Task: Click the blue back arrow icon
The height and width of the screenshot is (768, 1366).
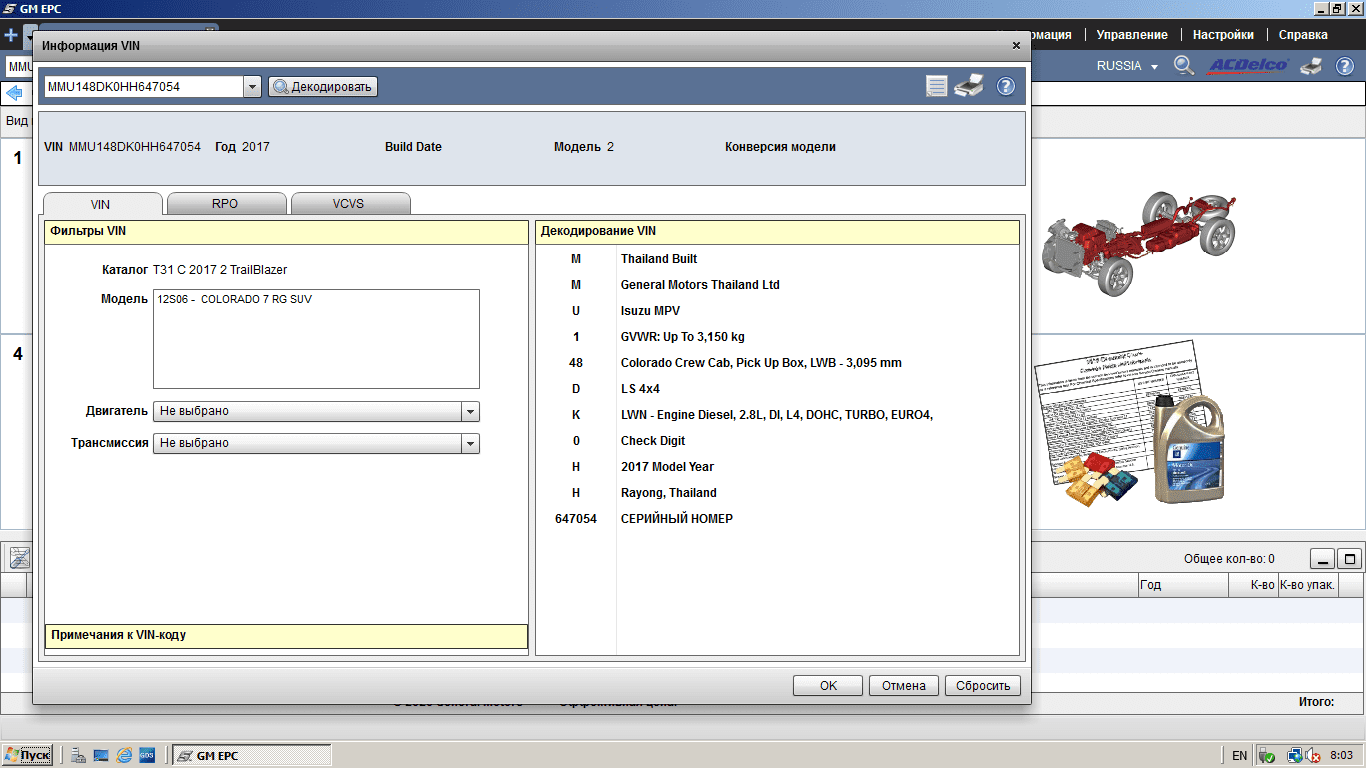Action: (x=15, y=93)
